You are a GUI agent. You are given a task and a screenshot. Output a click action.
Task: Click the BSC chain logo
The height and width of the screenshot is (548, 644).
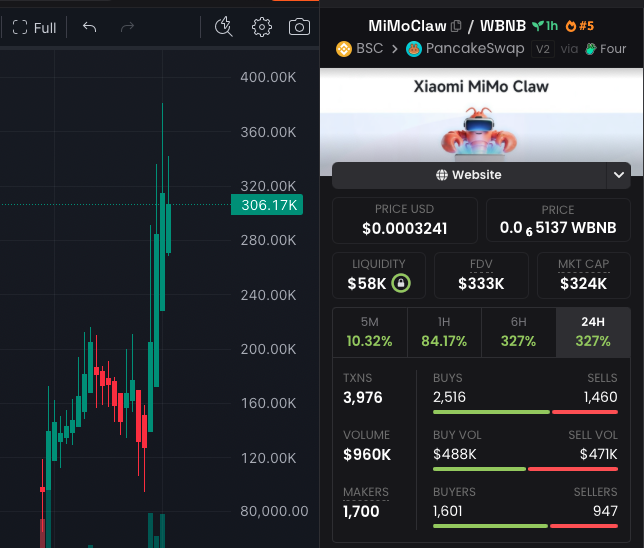point(344,49)
